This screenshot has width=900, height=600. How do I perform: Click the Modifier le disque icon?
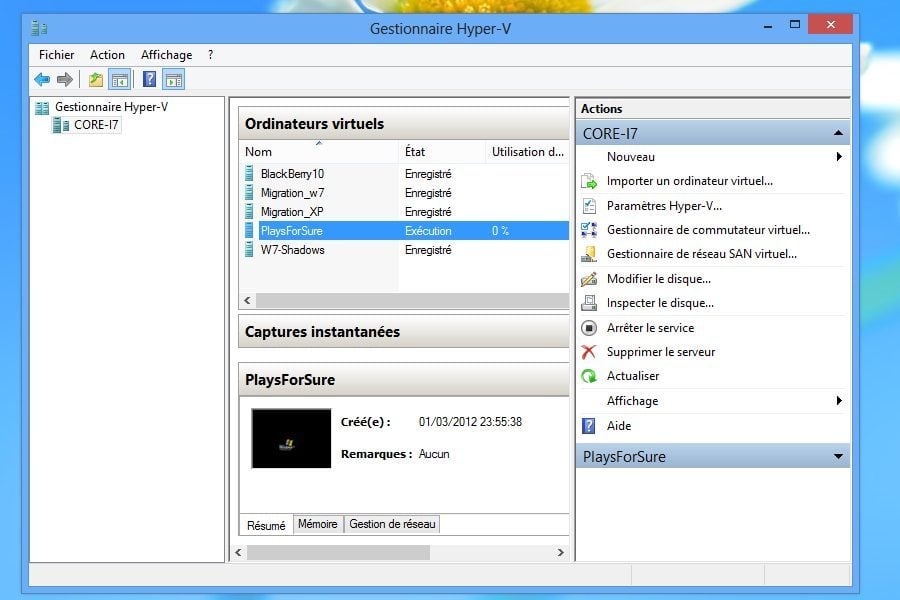[589, 279]
